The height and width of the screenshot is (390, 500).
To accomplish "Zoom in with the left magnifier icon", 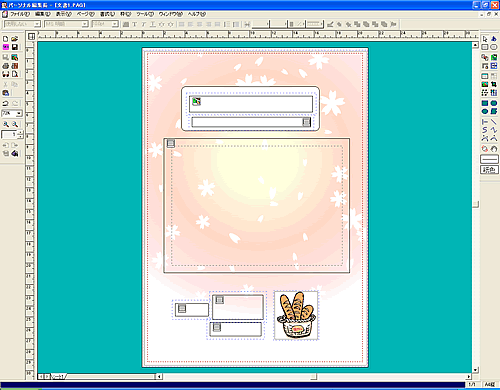I will 6,124.
